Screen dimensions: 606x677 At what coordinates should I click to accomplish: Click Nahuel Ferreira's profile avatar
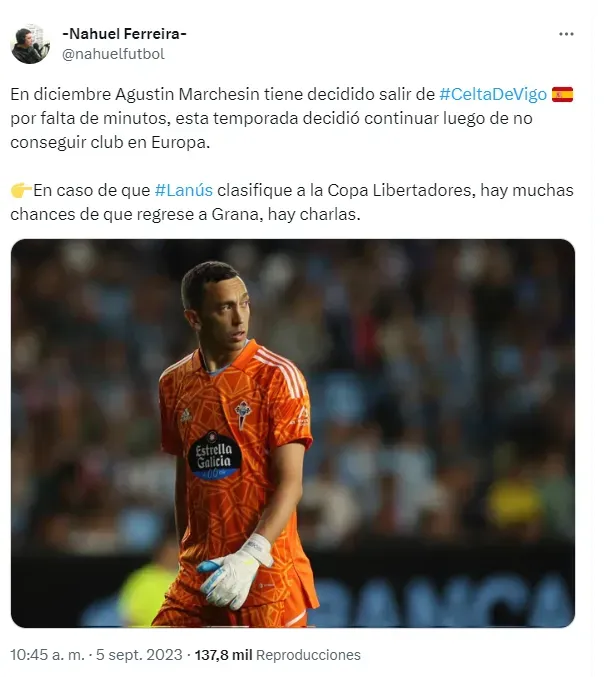point(30,44)
